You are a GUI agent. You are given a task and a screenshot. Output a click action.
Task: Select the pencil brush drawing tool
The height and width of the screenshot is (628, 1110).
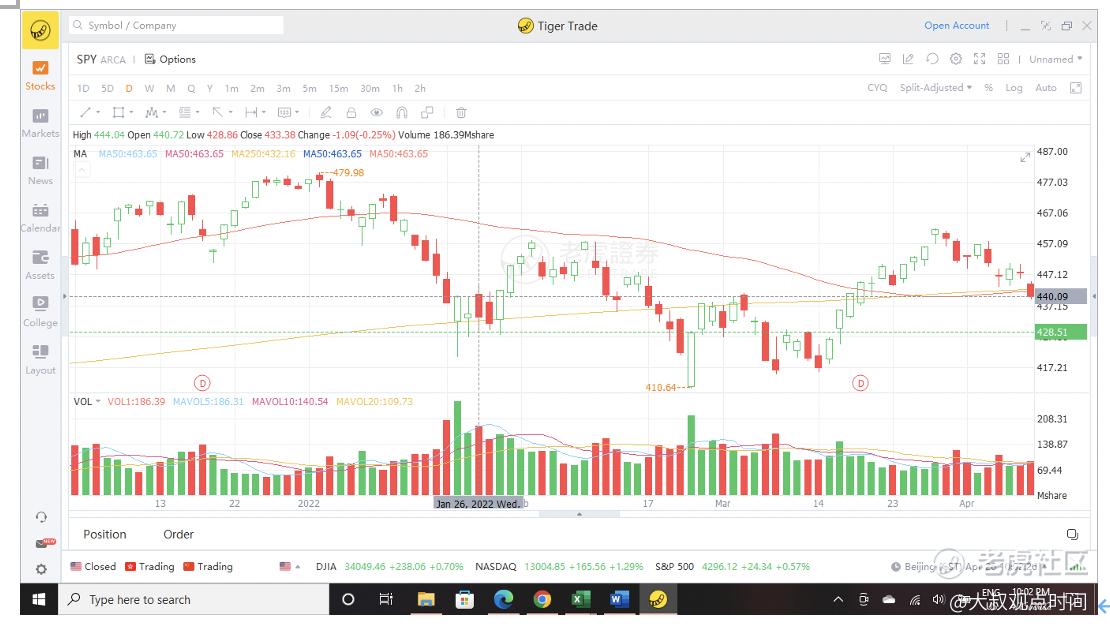point(326,113)
